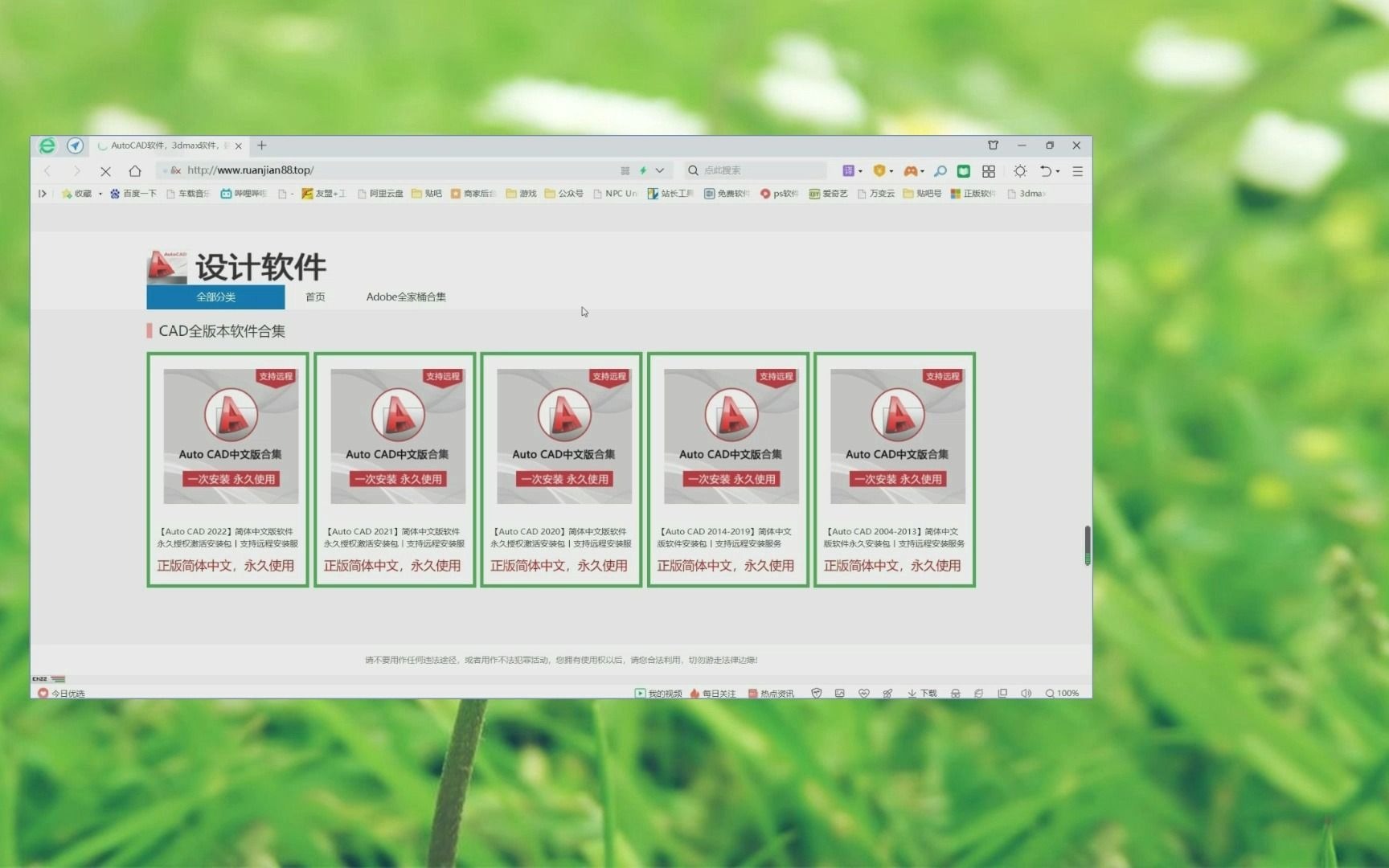The width and height of the screenshot is (1389, 868).
Task: Open the 哔哩哔哩 bookmark
Action: 244,194
